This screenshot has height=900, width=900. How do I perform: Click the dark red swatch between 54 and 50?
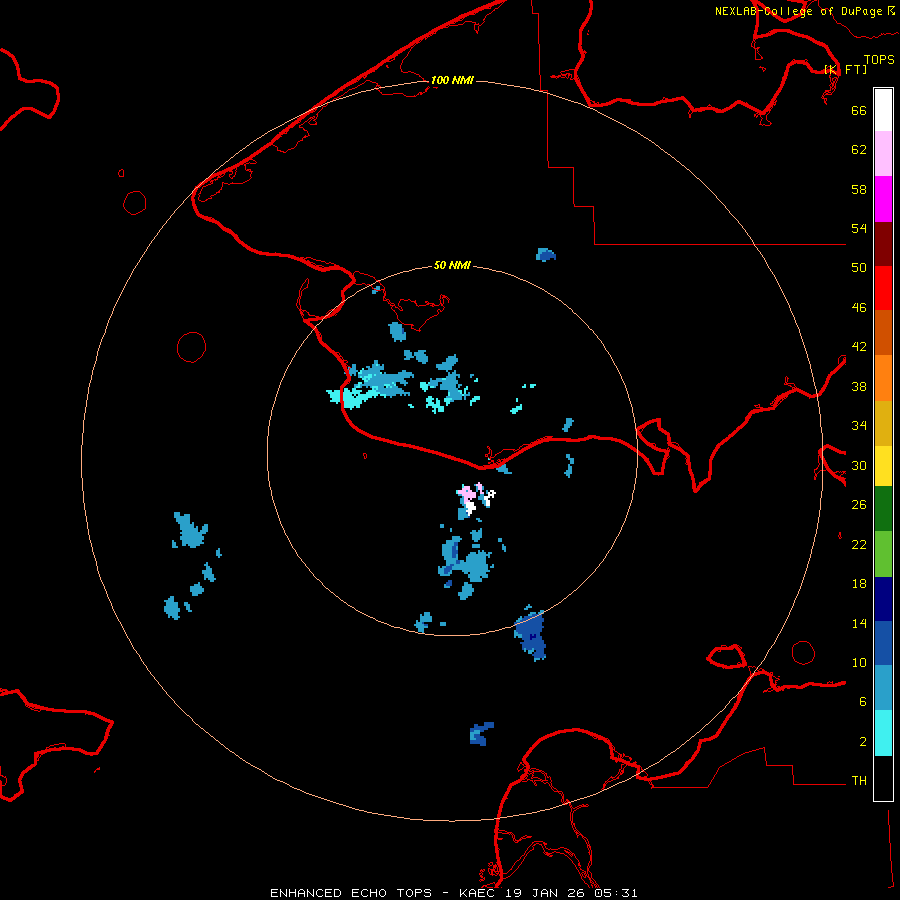tap(883, 243)
